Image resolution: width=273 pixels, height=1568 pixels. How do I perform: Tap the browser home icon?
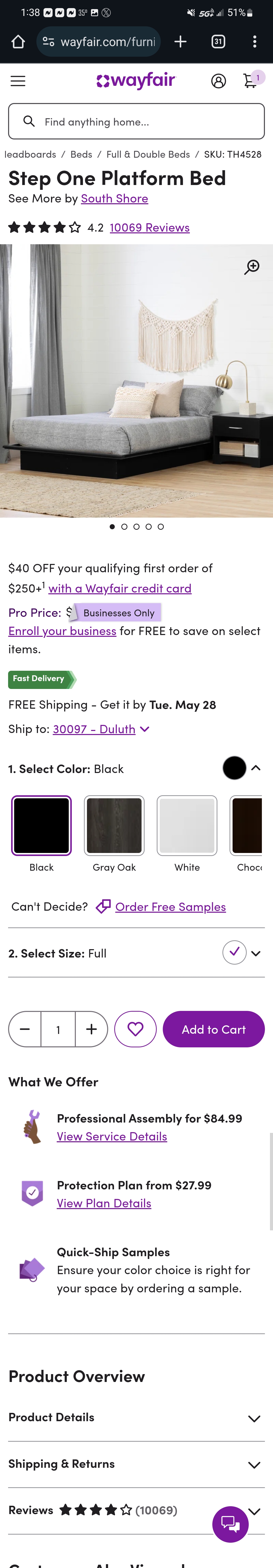tap(18, 42)
